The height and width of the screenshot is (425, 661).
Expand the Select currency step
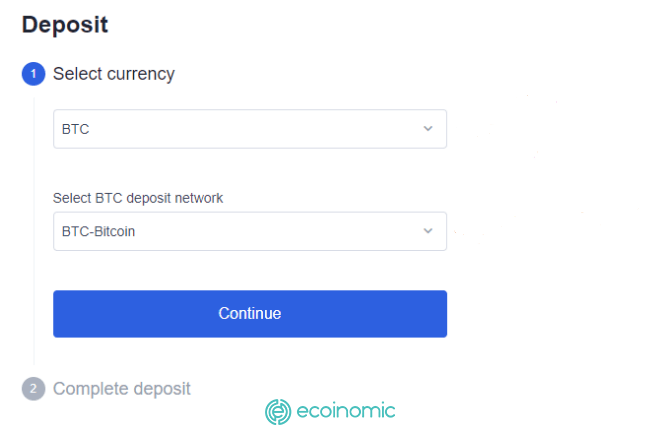(x=98, y=74)
